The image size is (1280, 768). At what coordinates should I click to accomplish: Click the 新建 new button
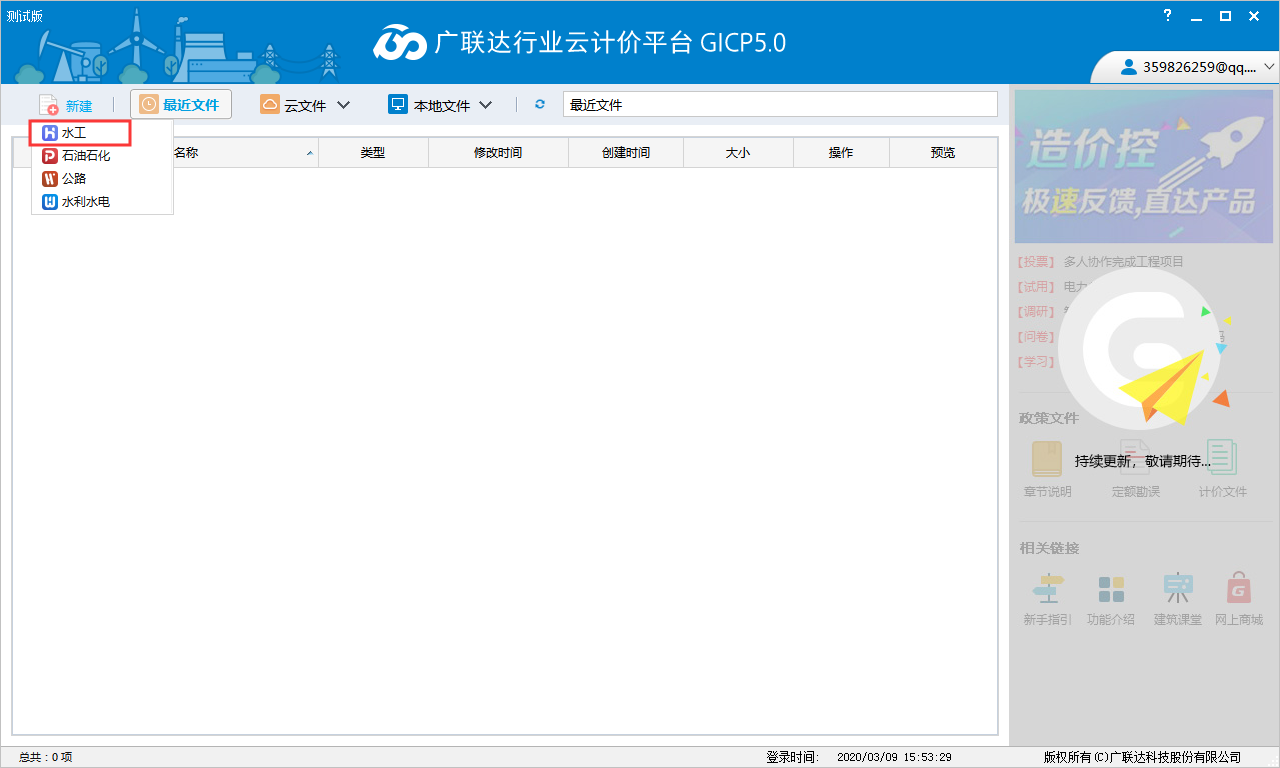pyautogui.click(x=69, y=104)
